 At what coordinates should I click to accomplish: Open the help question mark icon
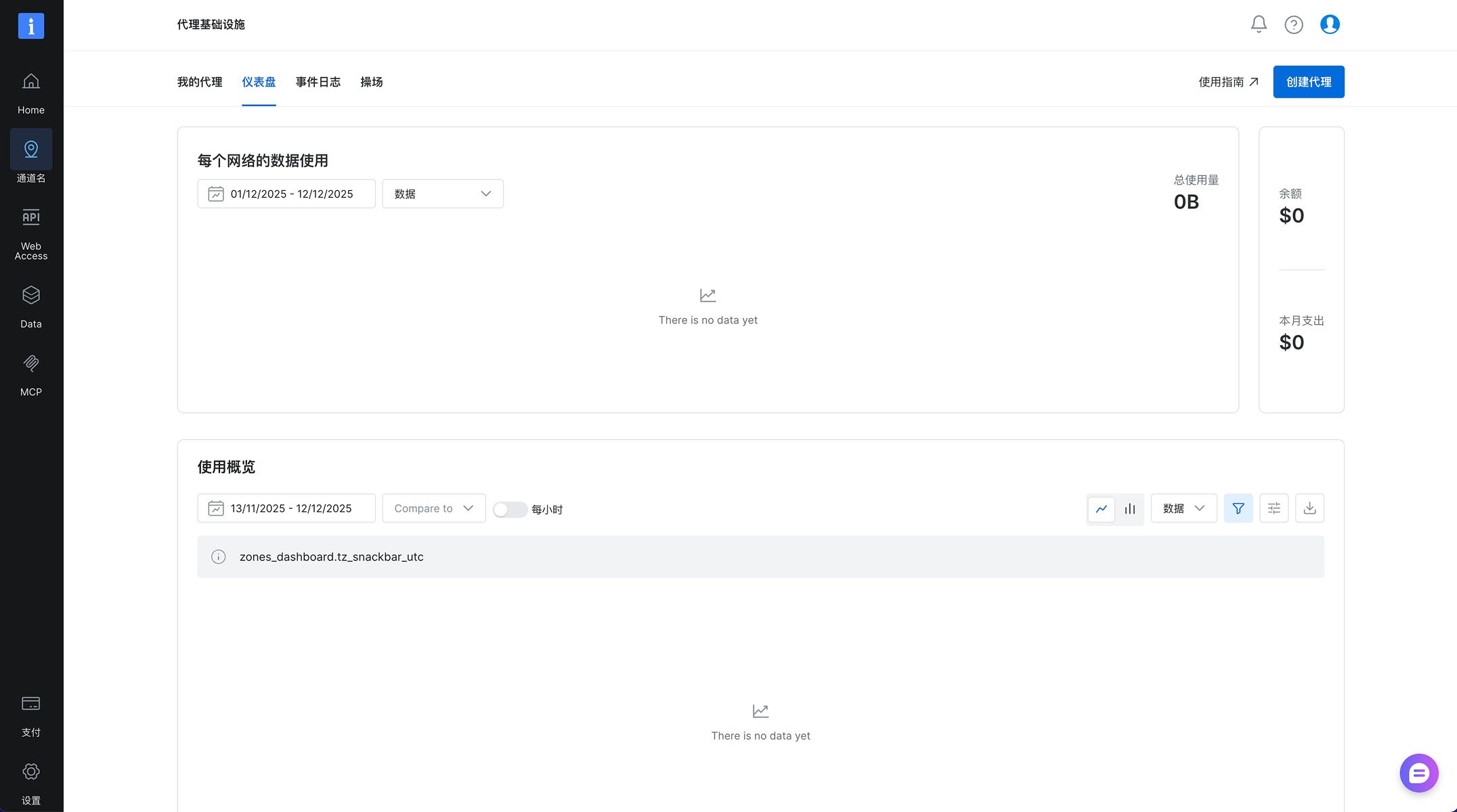click(x=1294, y=24)
